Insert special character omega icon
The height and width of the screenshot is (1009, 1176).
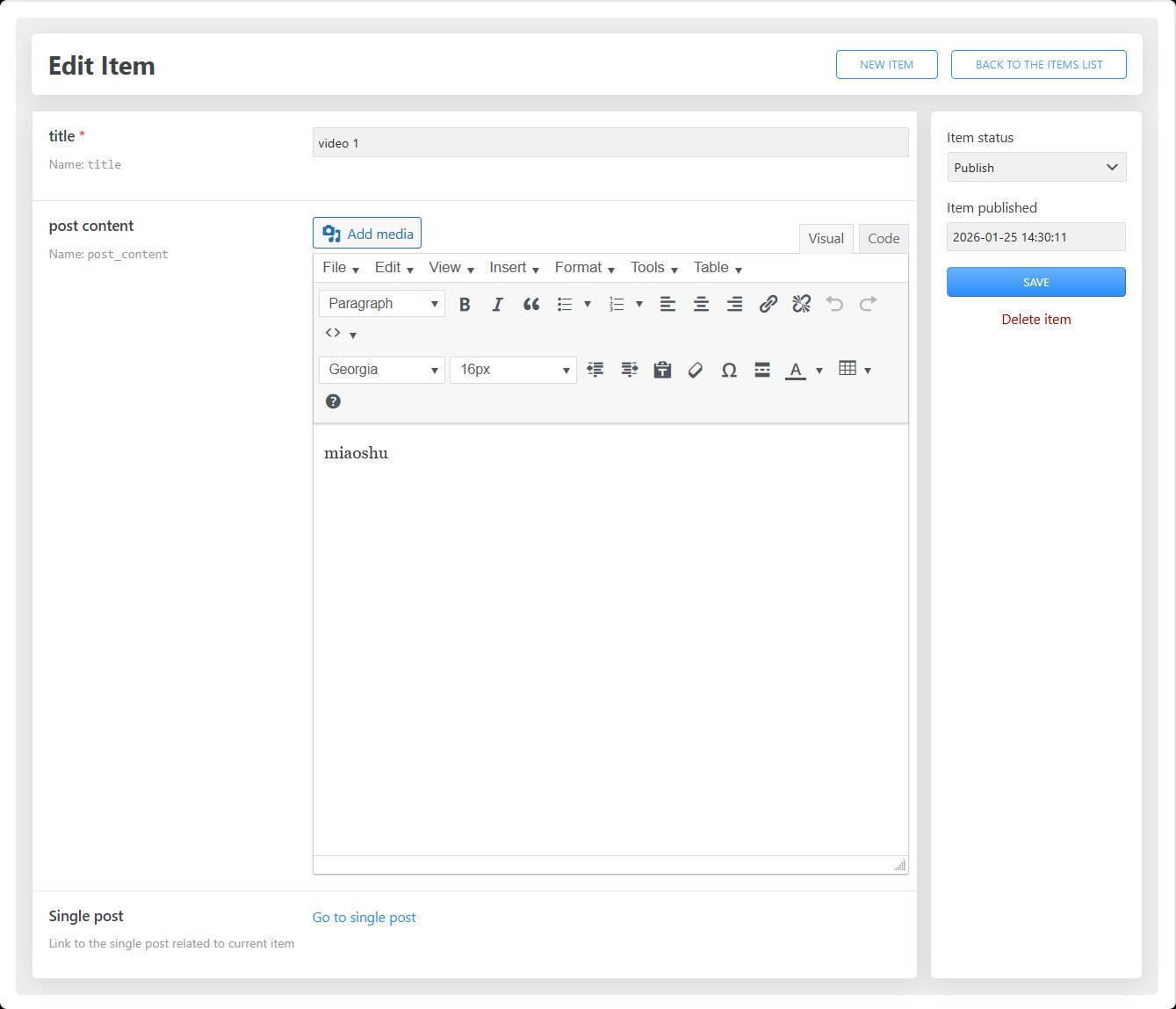click(x=729, y=370)
